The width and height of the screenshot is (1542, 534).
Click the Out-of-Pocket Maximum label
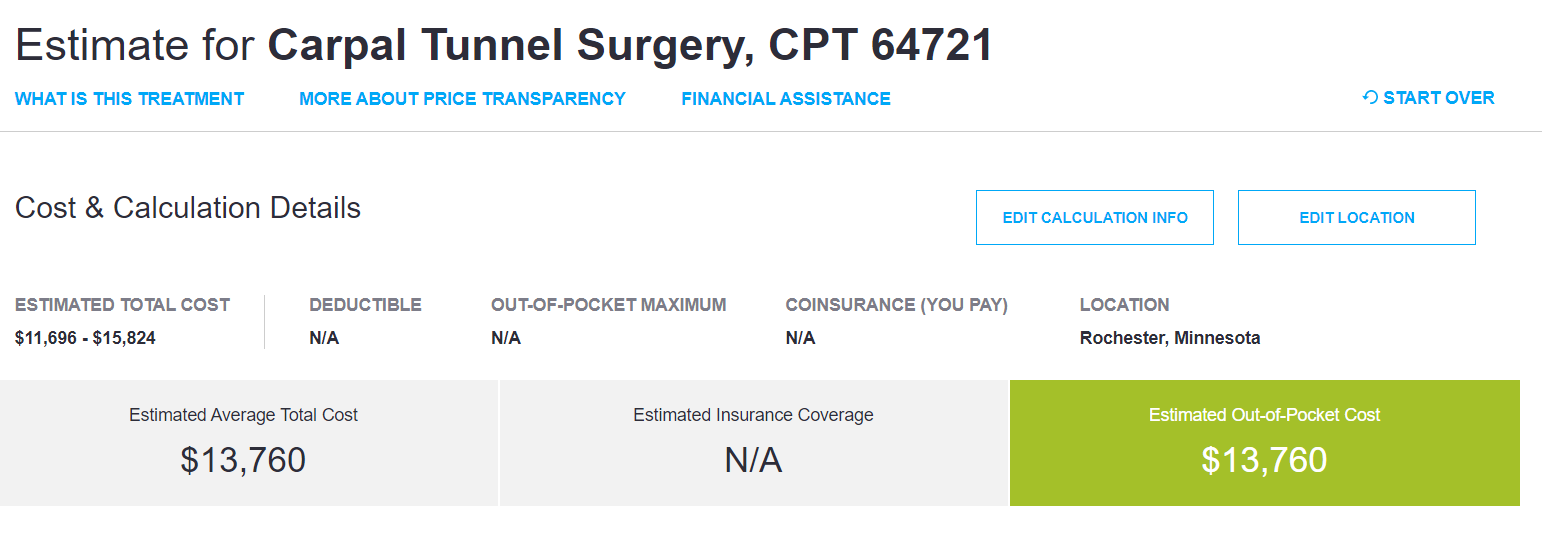608,305
